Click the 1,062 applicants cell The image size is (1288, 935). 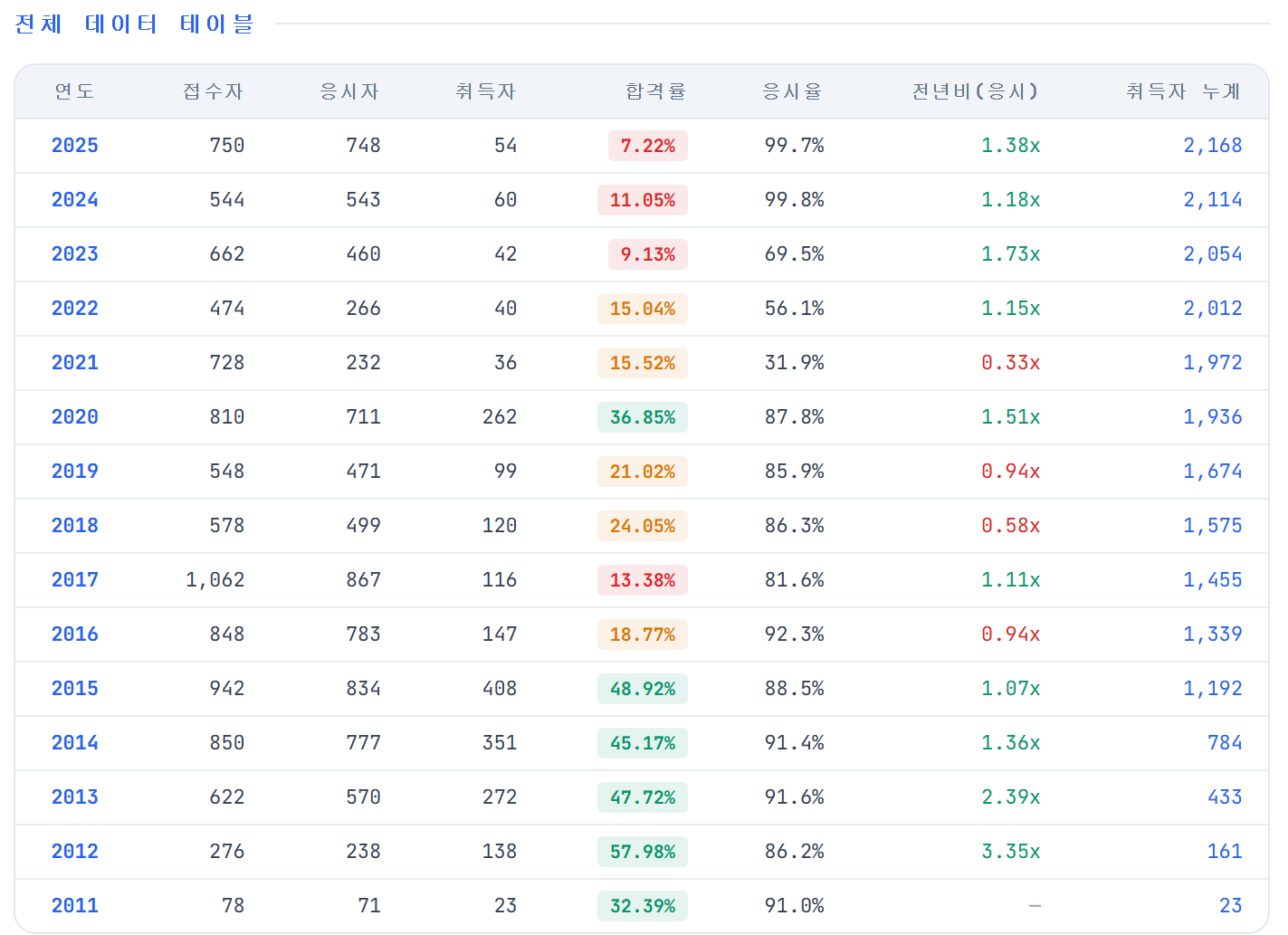215,580
